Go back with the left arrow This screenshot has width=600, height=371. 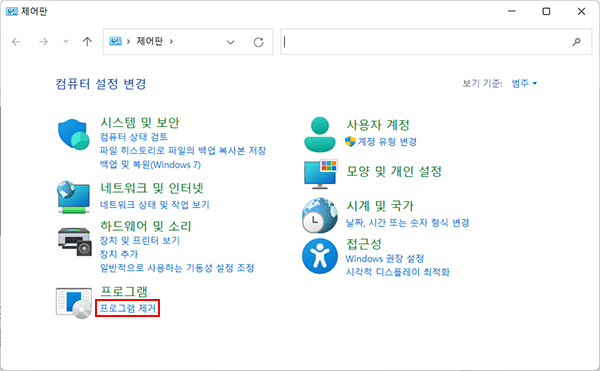click(16, 41)
